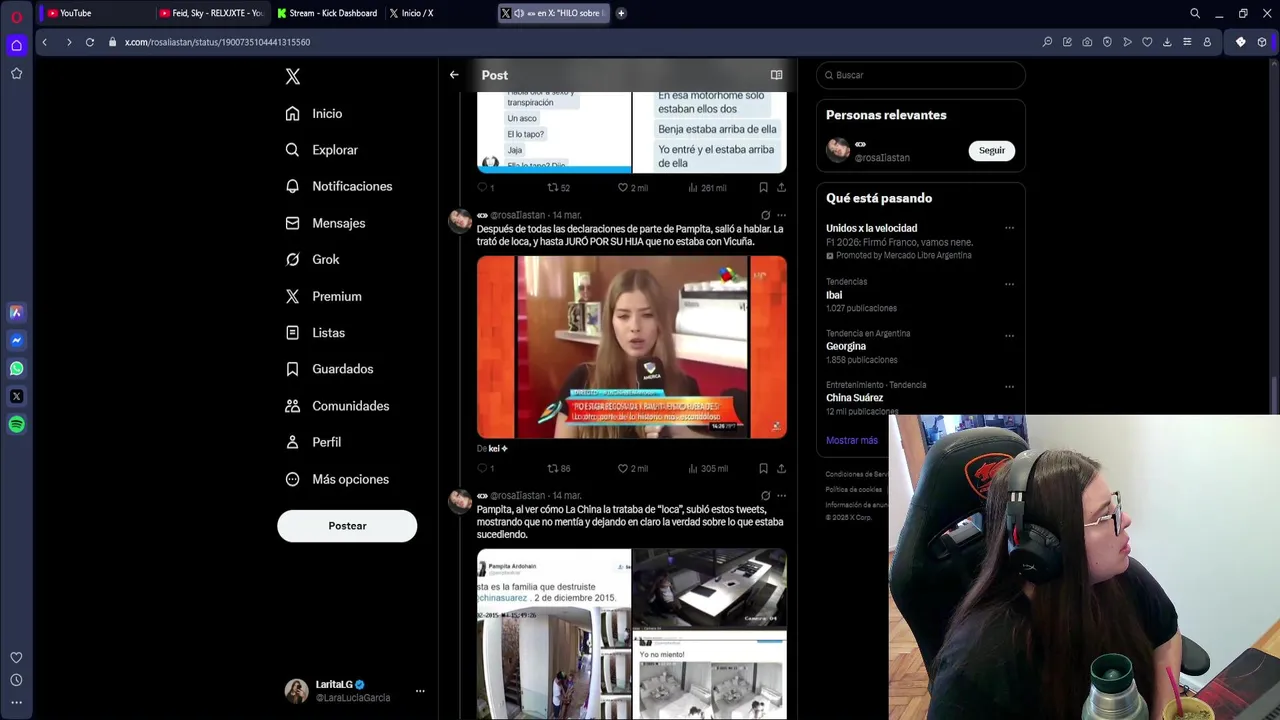Open the Georgina trend
The width and height of the screenshot is (1280, 720).
846,346
